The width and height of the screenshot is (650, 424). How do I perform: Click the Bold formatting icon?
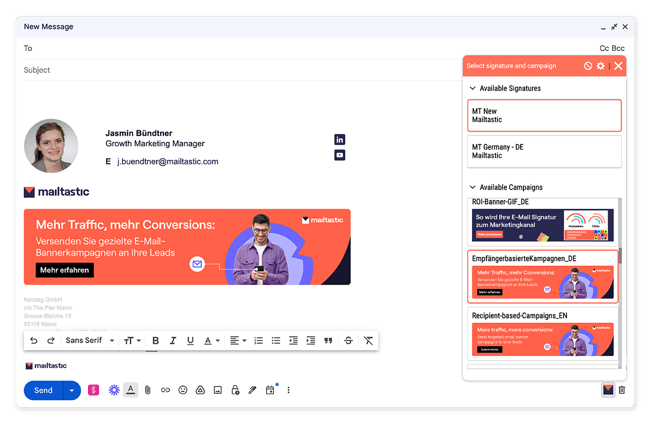point(155,341)
